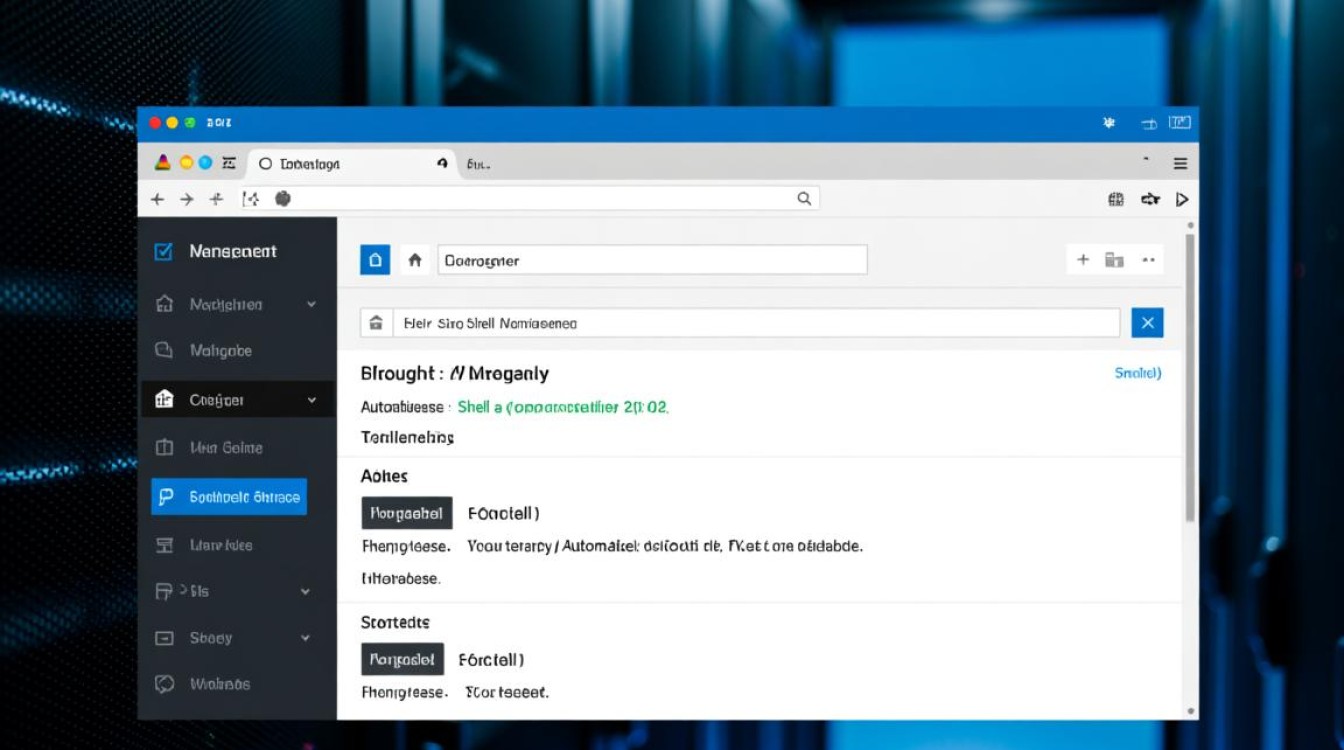
Task: Expand the Sbaey sidebar chevron
Action: coord(306,638)
